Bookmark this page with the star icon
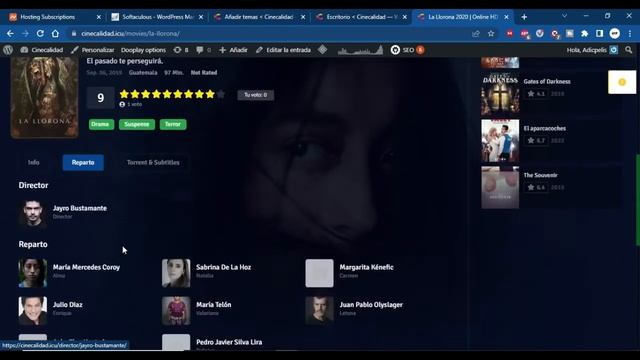The height and width of the screenshot is (360, 640). tap(491, 33)
